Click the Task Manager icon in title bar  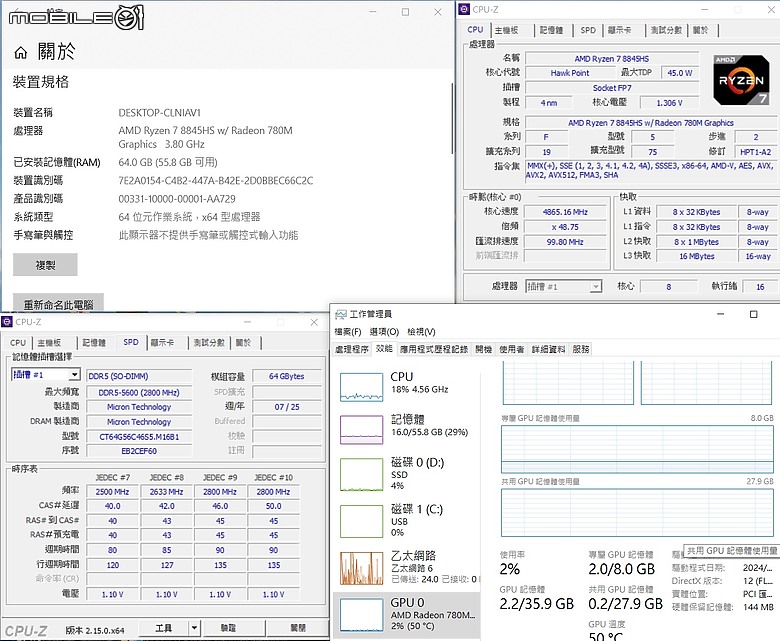(x=341, y=314)
